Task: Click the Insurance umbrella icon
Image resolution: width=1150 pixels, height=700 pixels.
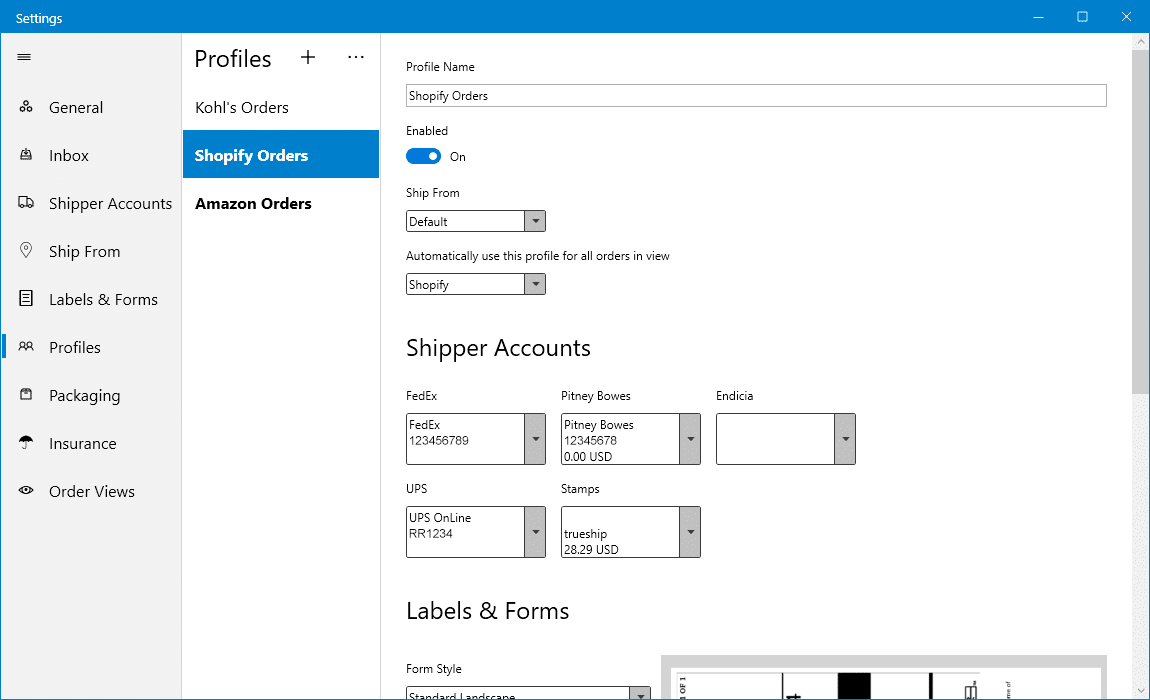Action: click(26, 442)
